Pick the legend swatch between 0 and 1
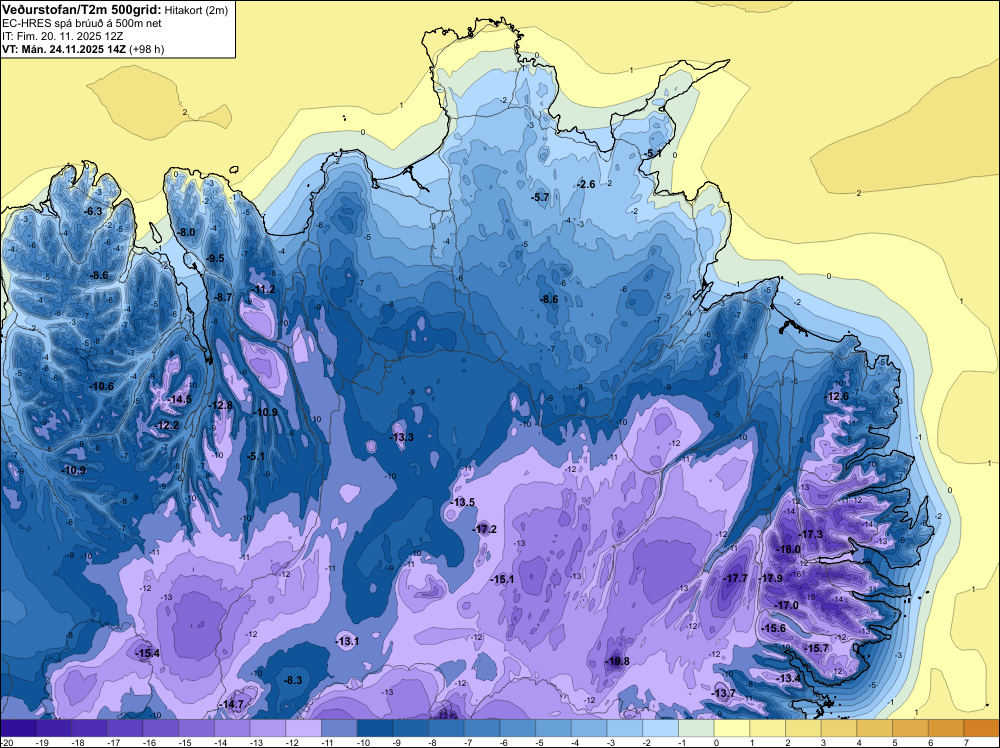The image size is (1000, 748). click(x=732, y=727)
